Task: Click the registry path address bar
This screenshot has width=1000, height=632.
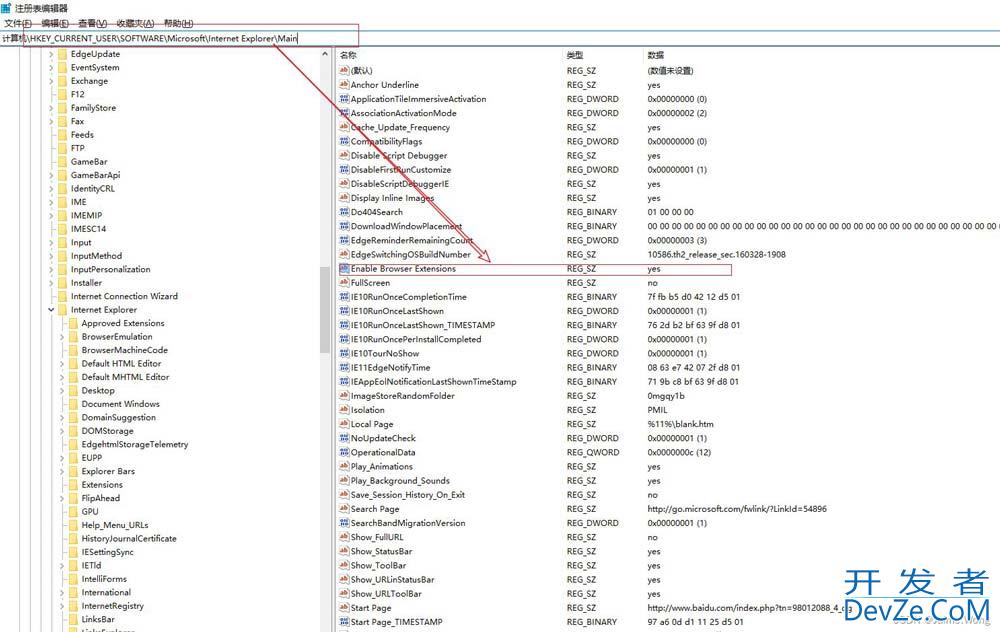Action: coord(400,38)
